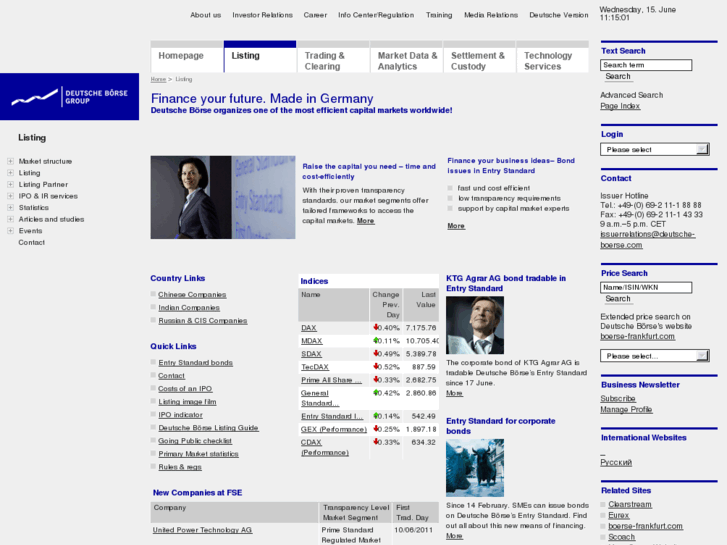This screenshot has width=727, height=545.
Task: Expand the IPO & IR services item
Action: (10, 196)
